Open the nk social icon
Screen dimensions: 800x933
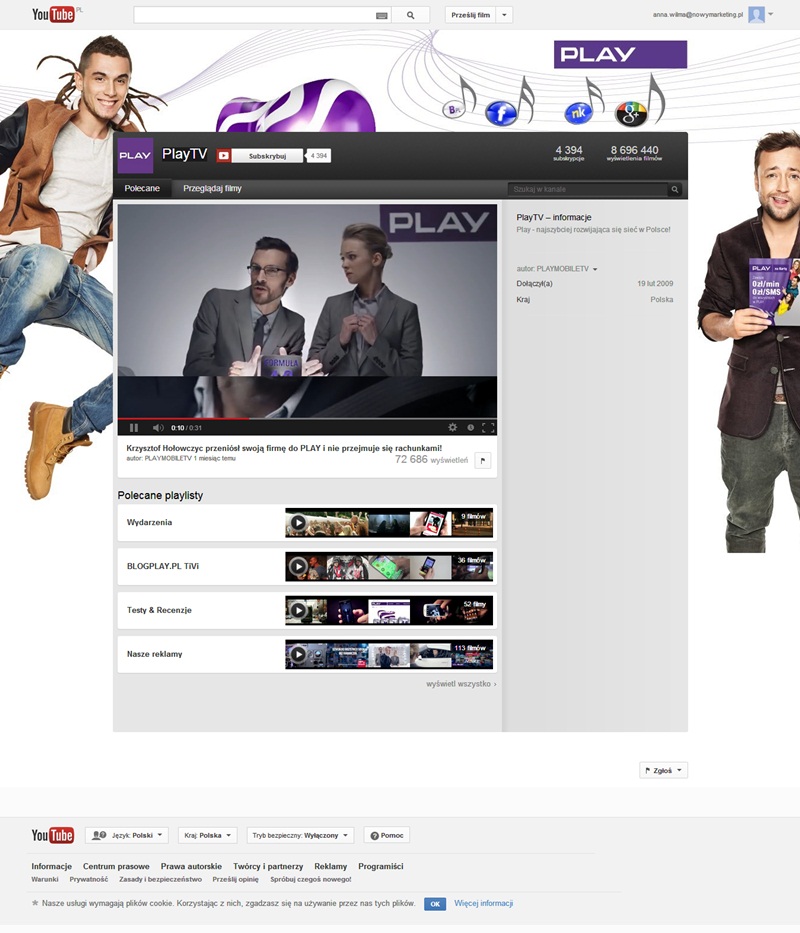coord(578,112)
